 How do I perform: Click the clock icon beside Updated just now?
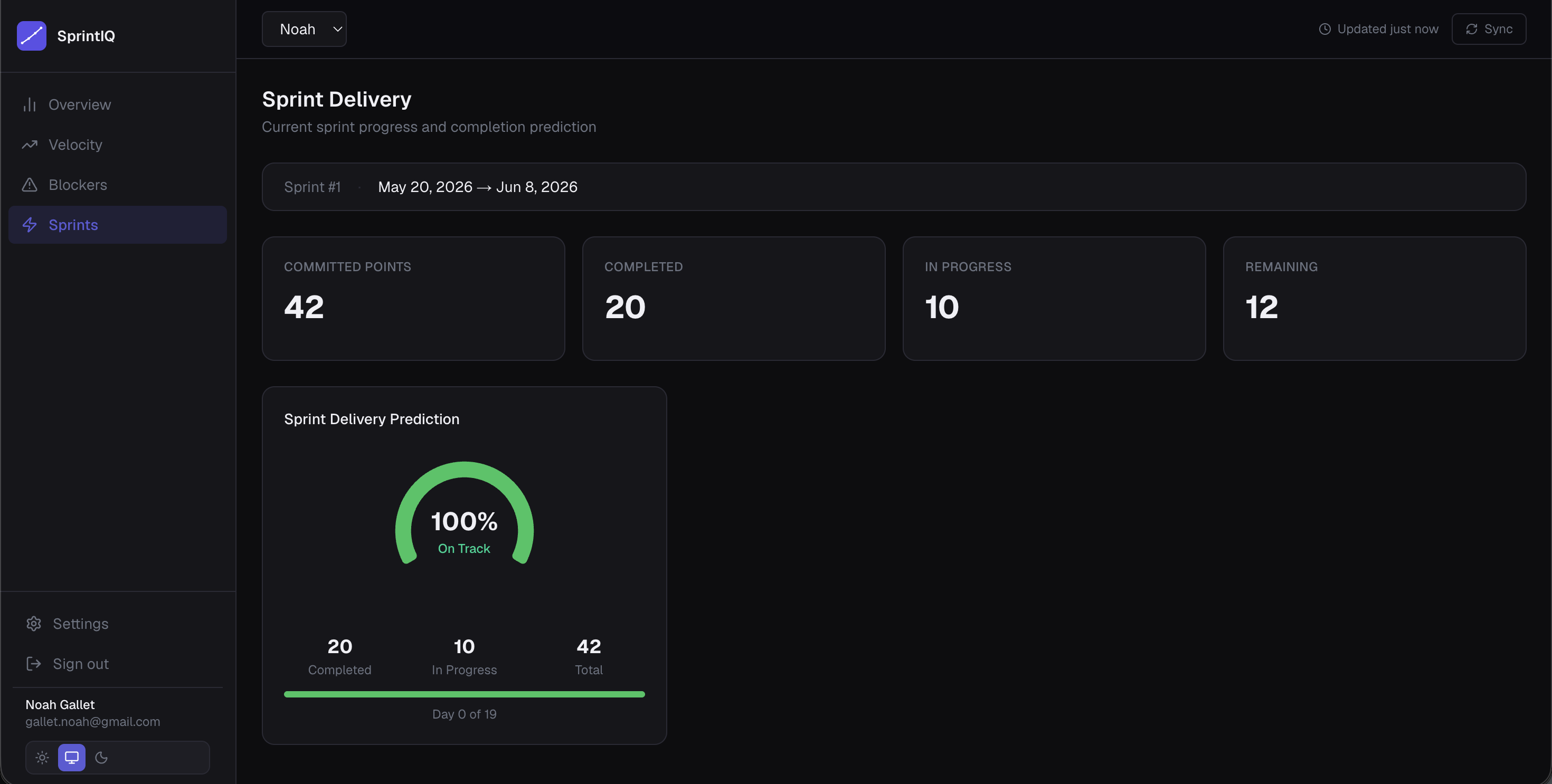(1325, 29)
